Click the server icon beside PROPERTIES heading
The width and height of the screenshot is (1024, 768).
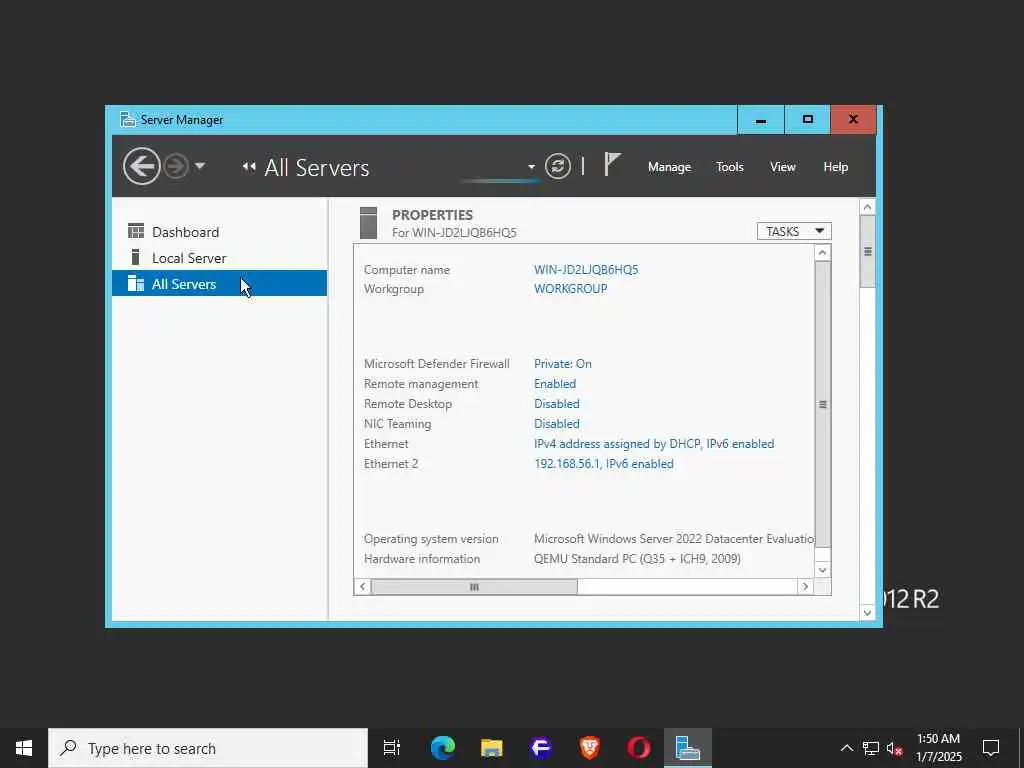368,223
